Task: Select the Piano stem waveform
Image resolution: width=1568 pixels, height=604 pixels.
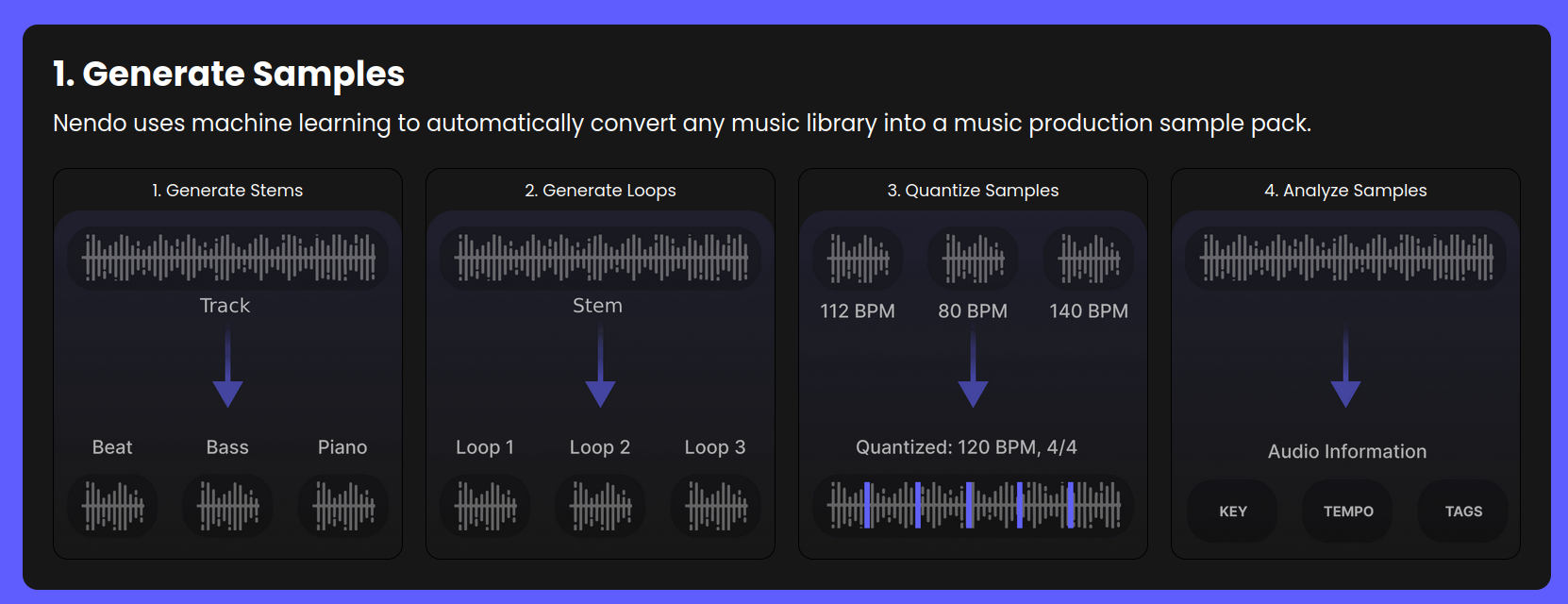Action: (x=343, y=507)
